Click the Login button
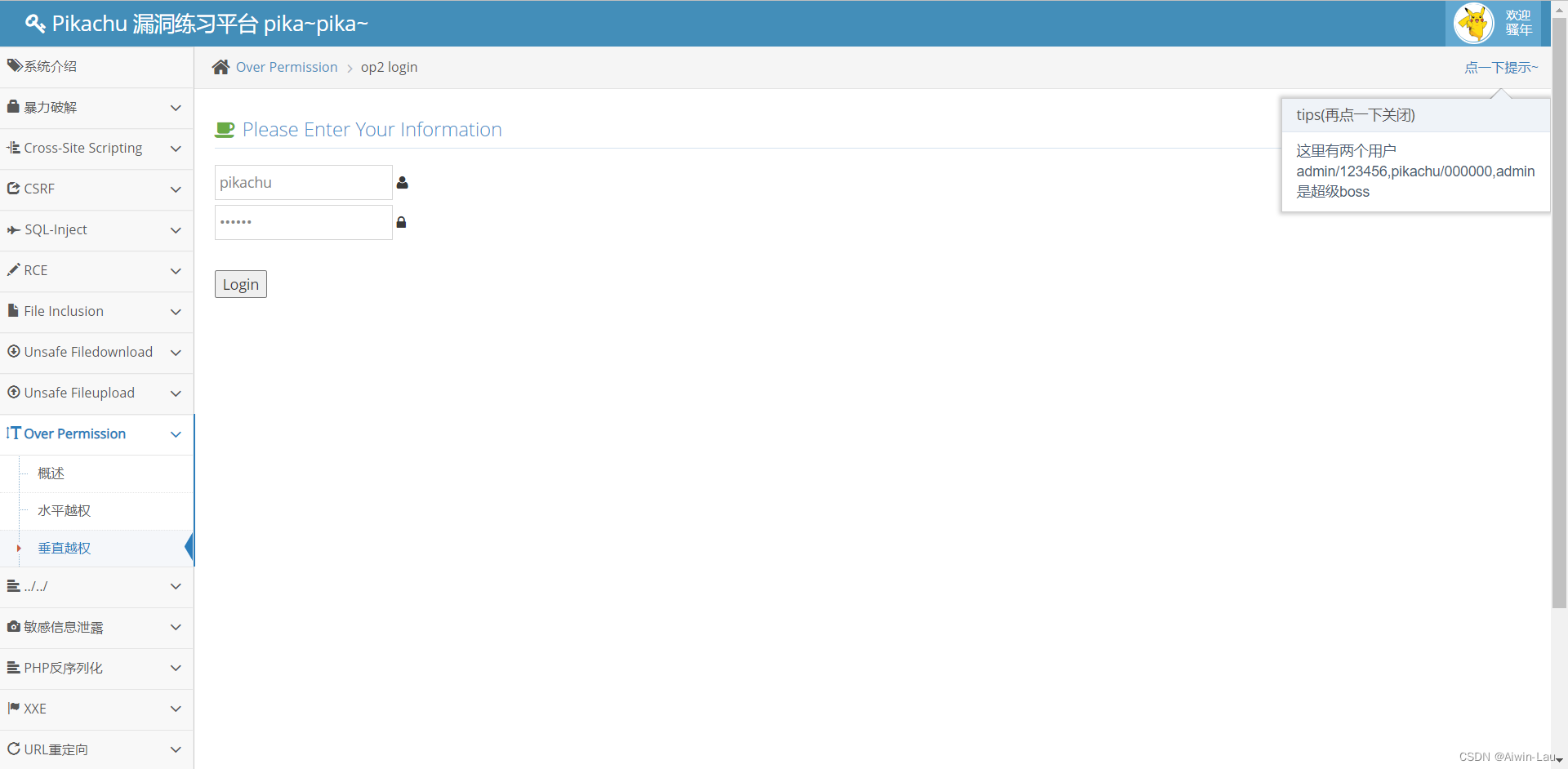1568x769 pixels. [x=241, y=284]
